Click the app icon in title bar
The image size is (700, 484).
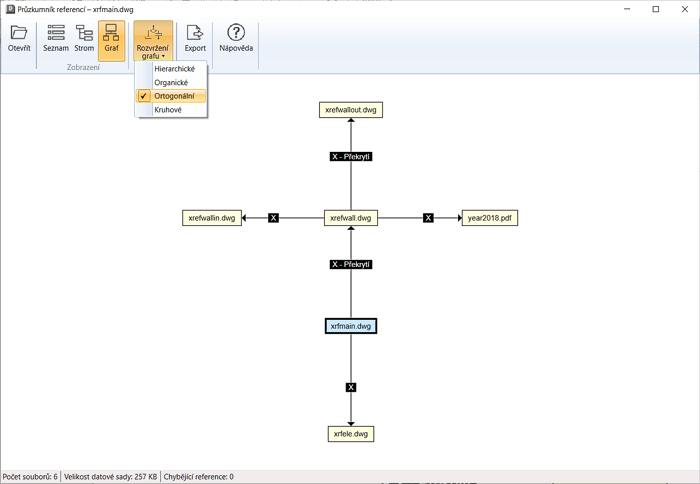coord(9,9)
